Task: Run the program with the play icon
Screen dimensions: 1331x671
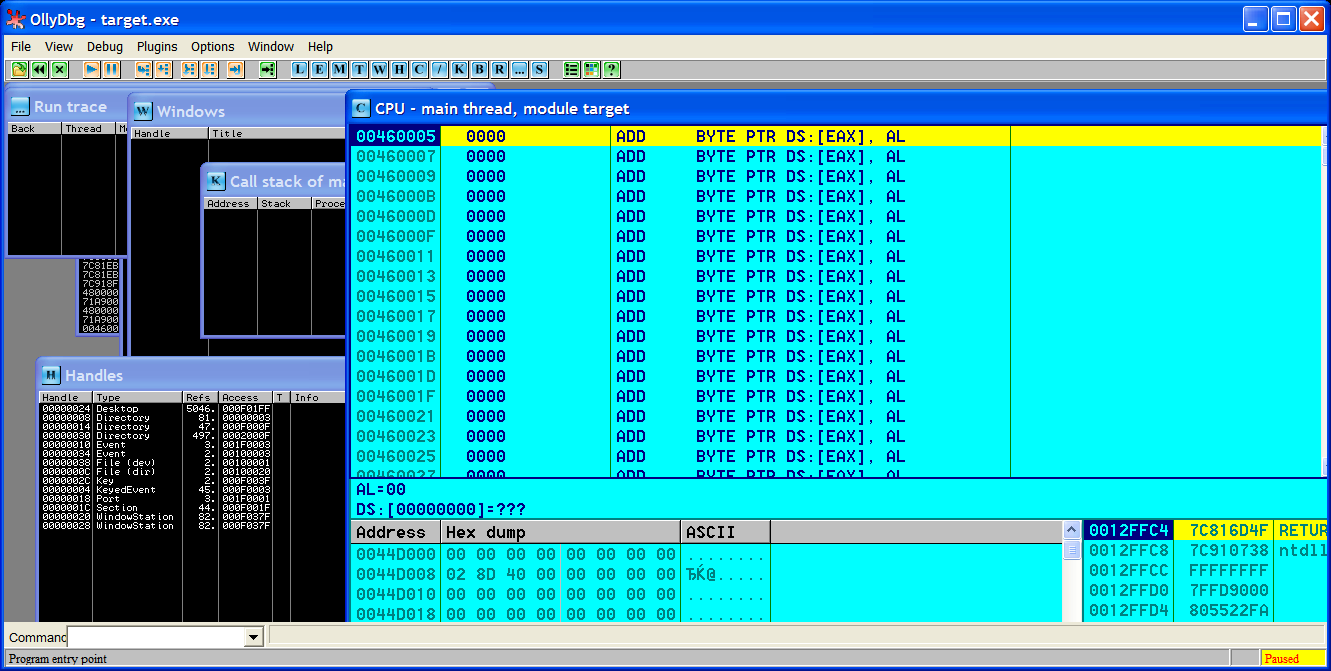Action: 91,69
